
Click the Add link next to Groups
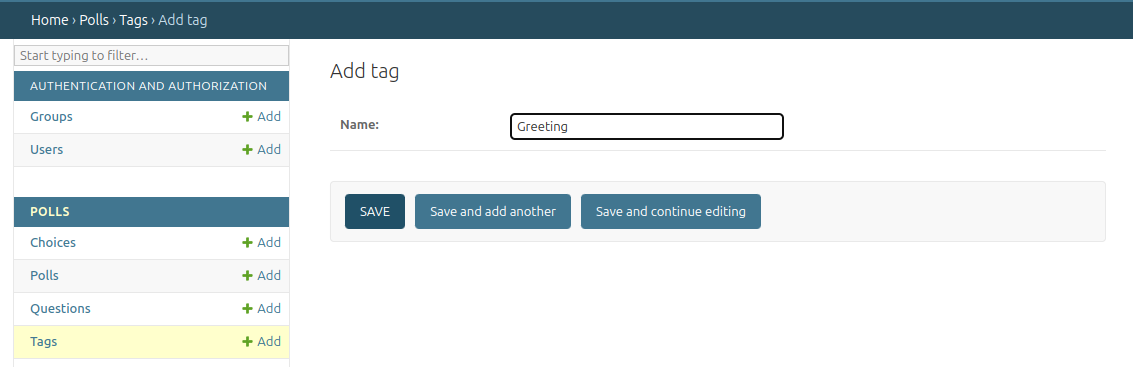[x=262, y=116]
